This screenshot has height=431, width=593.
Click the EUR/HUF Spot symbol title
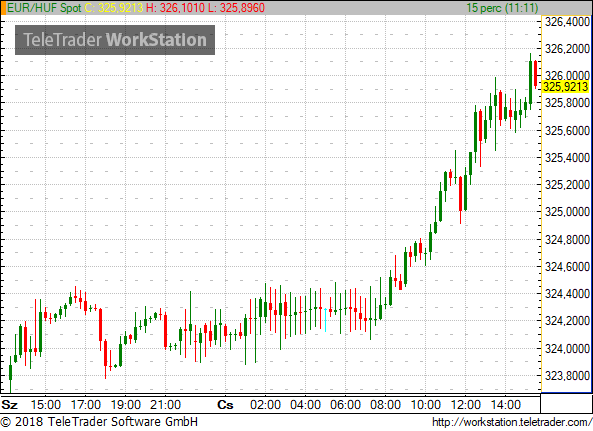[x=44, y=8]
